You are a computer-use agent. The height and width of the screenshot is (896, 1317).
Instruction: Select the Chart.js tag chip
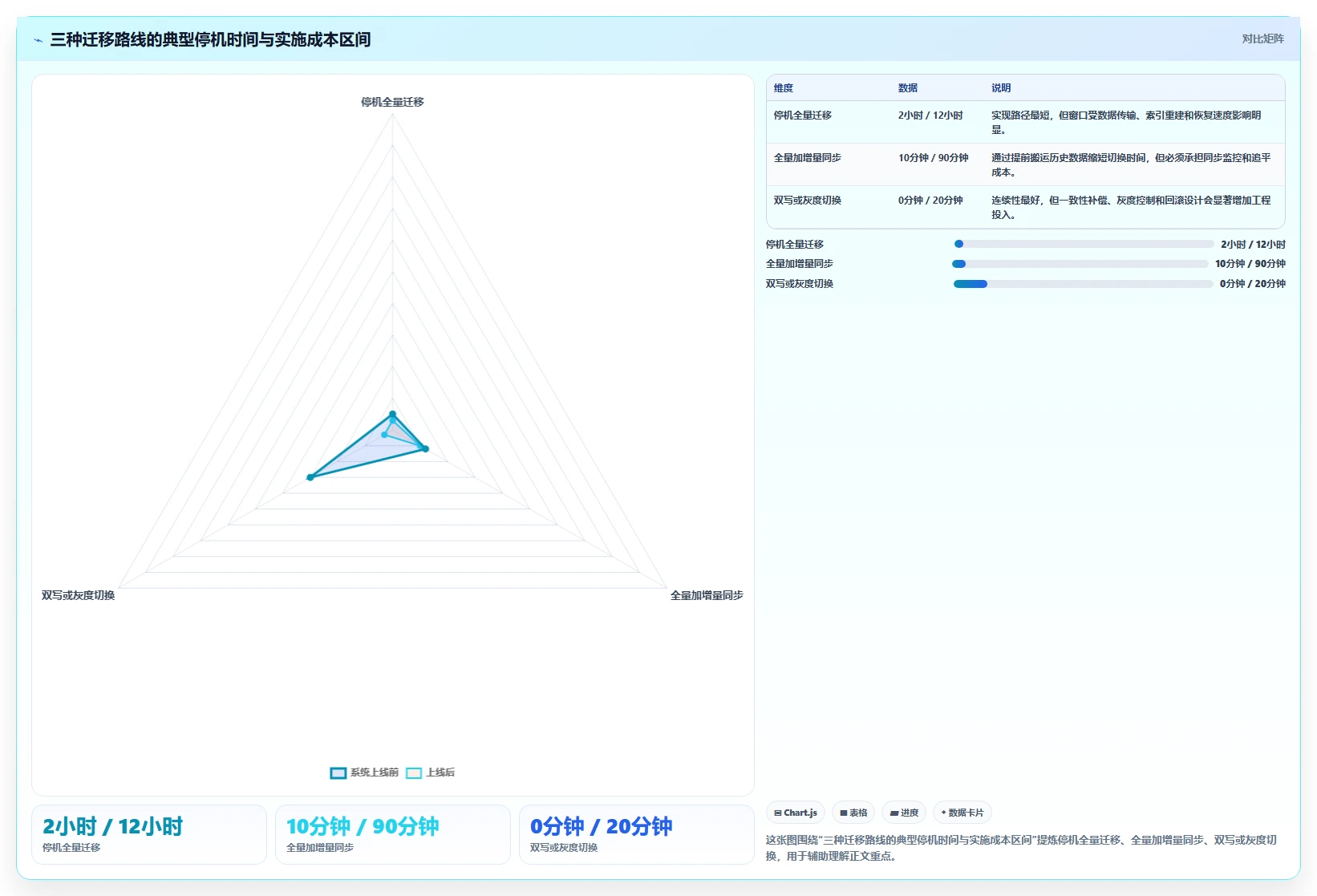(x=796, y=813)
